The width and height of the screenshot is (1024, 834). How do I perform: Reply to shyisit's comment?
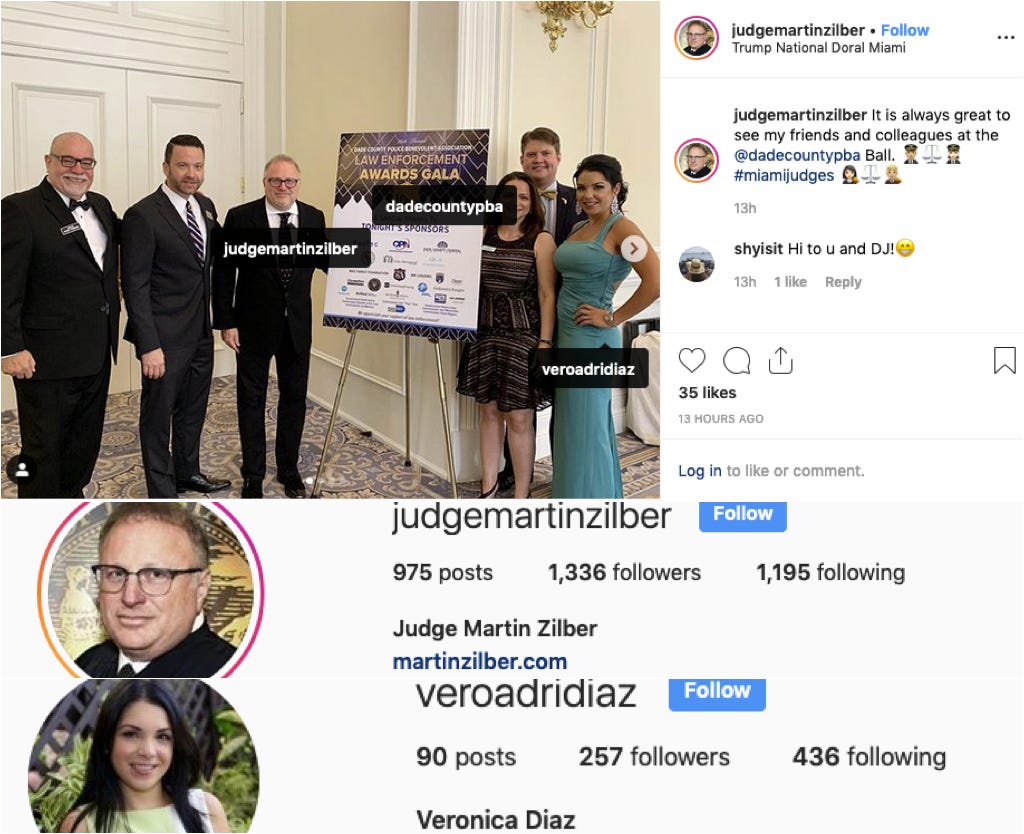[x=843, y=282]
